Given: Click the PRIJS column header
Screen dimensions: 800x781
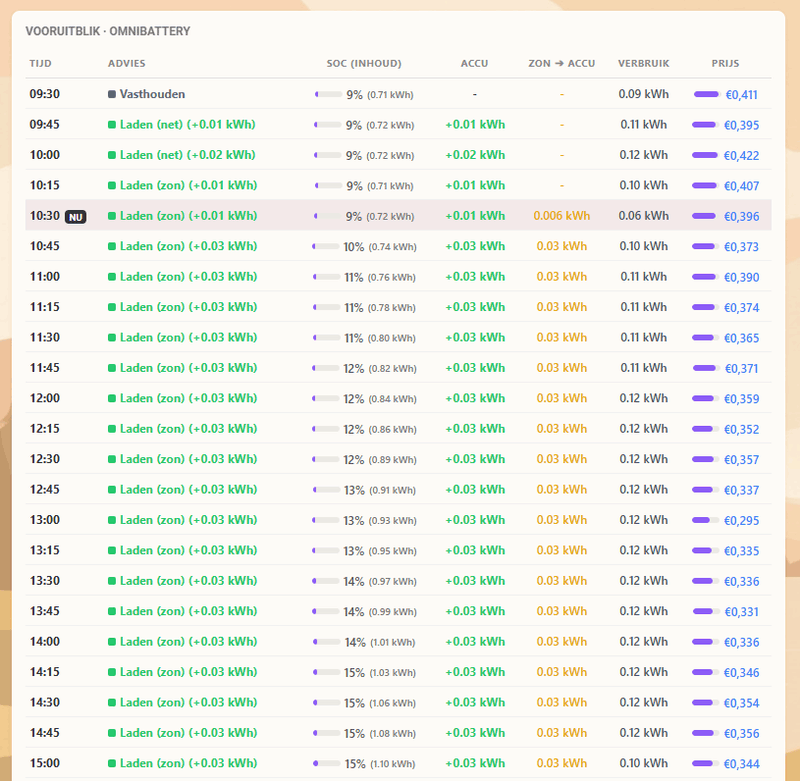Looking at the screenshot, I should [726, 63].
